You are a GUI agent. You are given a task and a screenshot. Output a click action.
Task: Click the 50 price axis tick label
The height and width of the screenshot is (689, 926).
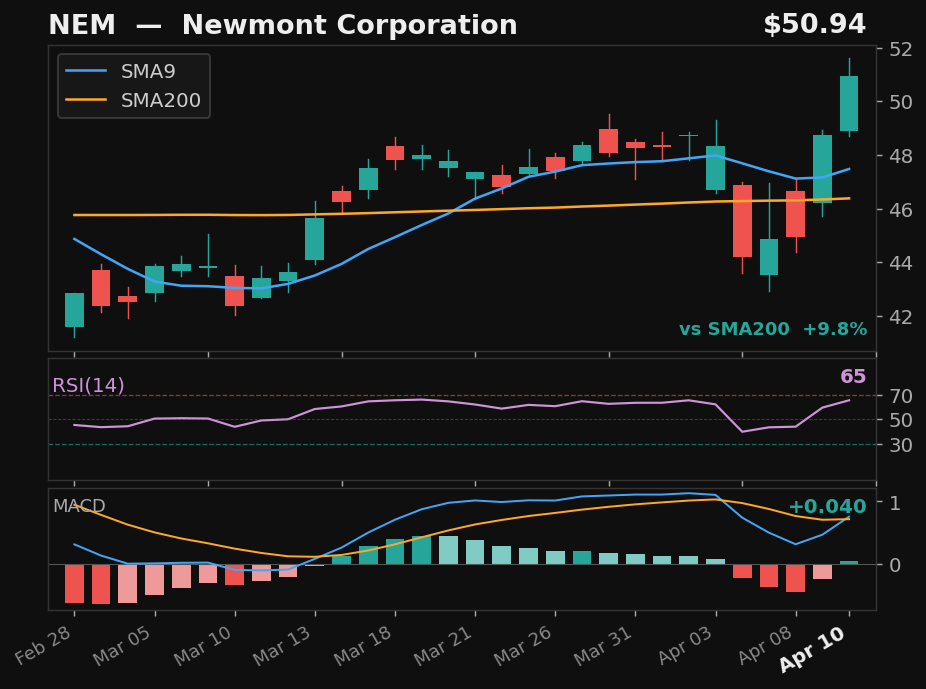point(901,102)
